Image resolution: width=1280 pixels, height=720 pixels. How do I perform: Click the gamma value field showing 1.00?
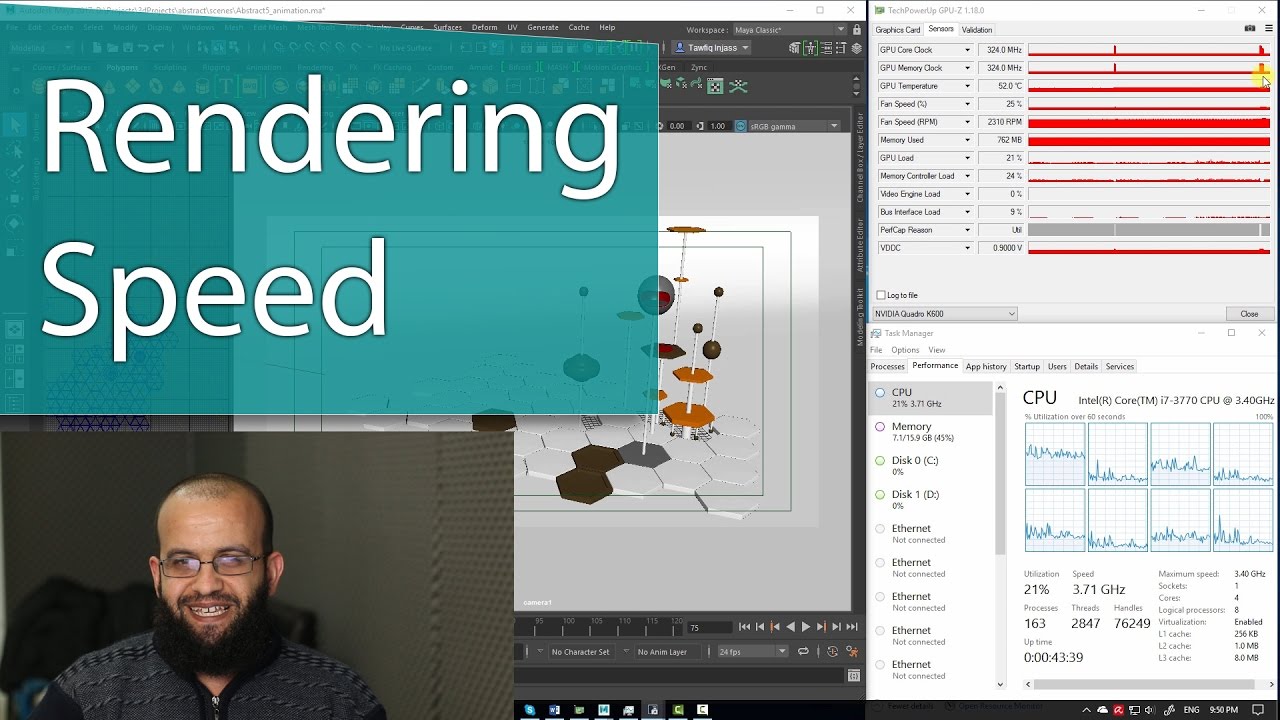click(719, 126)
